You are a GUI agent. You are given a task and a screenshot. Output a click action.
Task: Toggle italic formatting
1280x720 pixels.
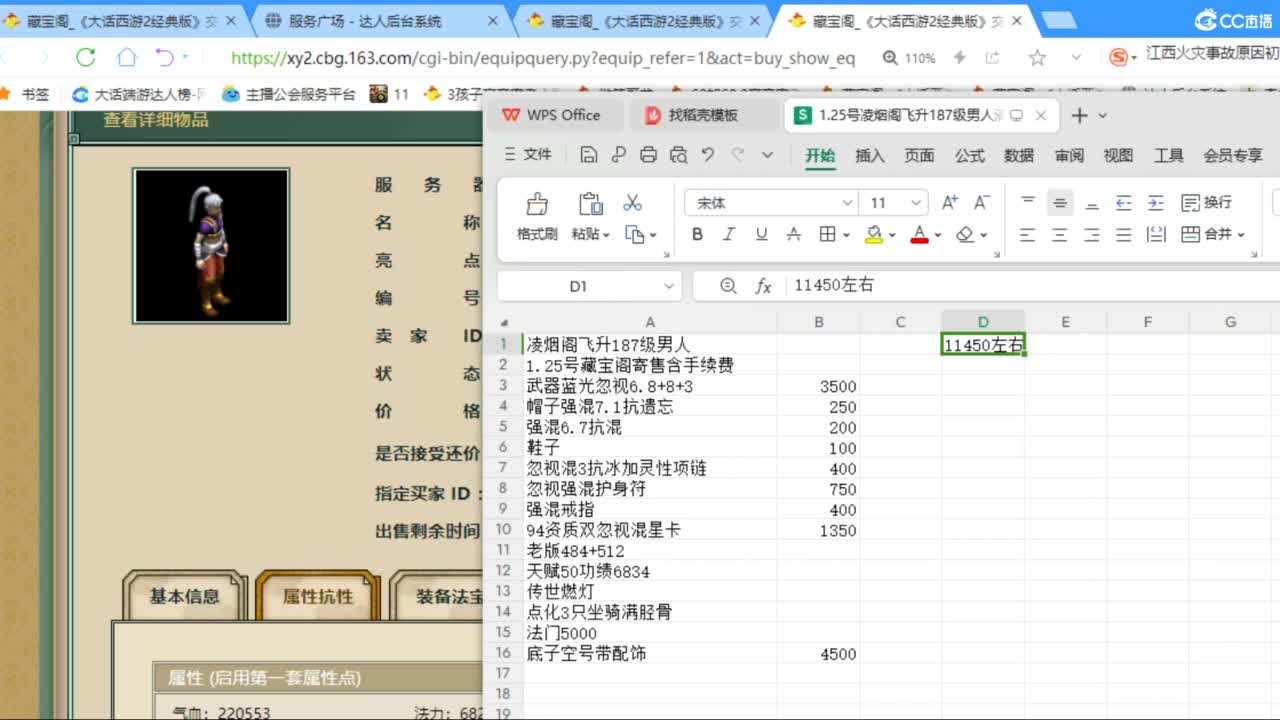point(729,234)
